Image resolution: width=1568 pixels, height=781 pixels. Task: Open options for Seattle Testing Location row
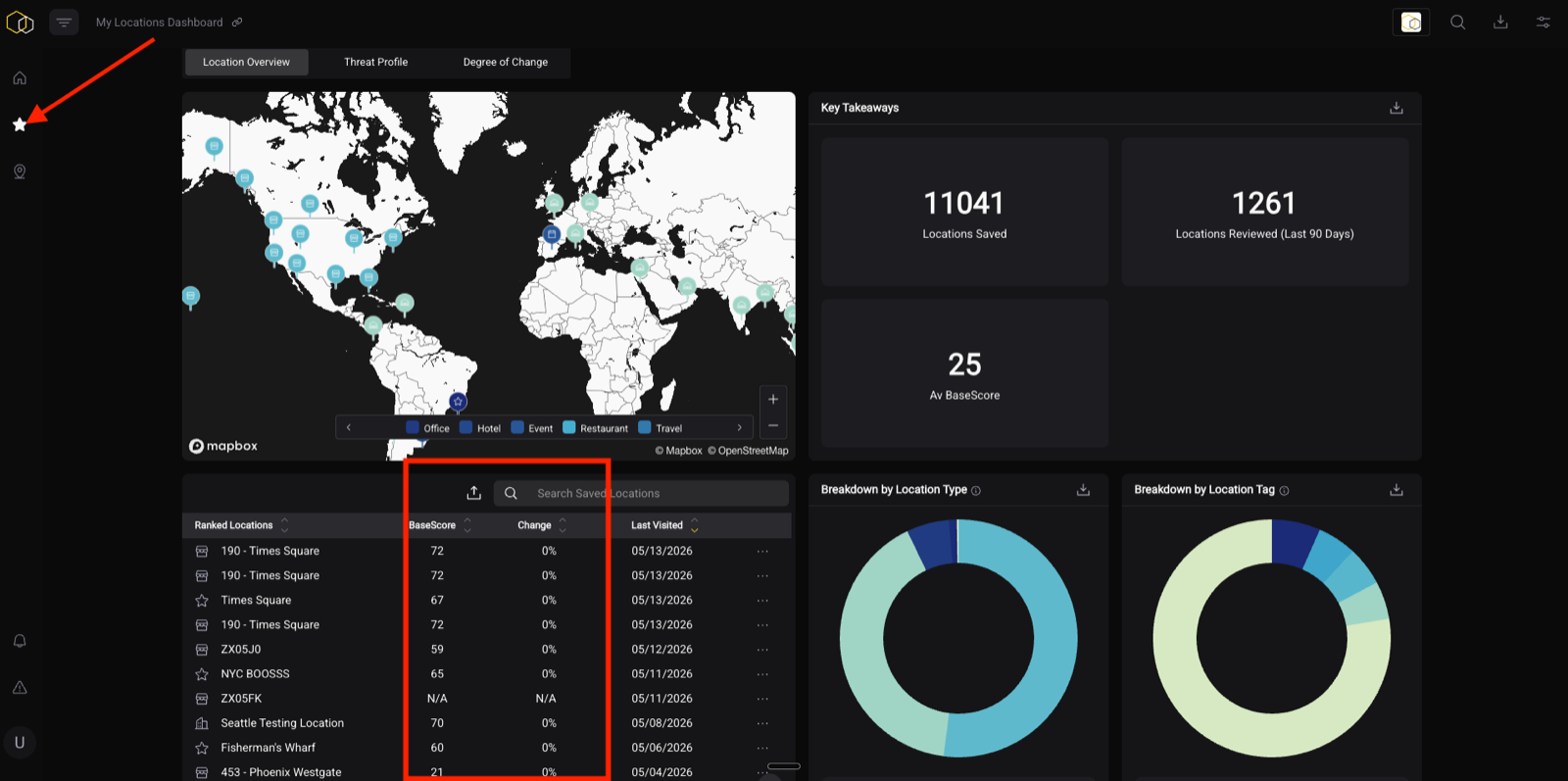click(x=762, y=723)
